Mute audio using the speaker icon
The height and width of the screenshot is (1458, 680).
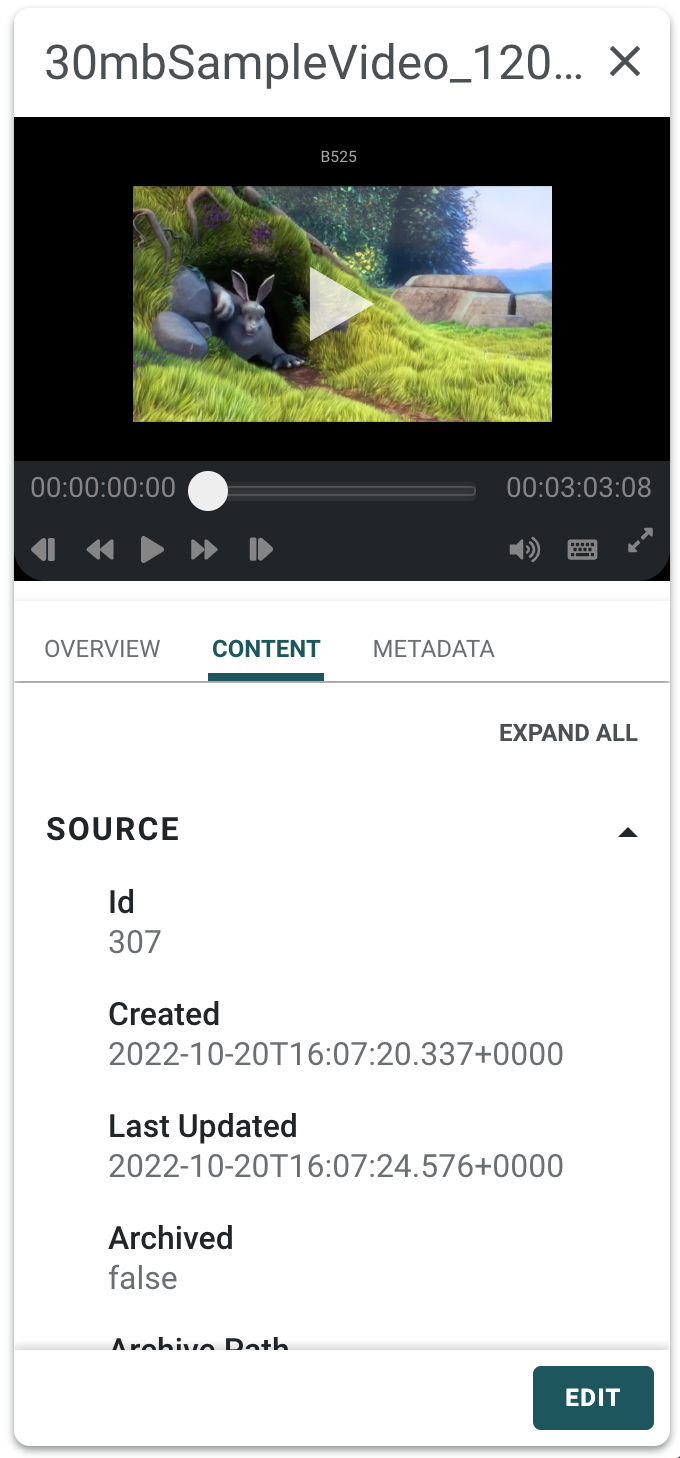(524, 549)
